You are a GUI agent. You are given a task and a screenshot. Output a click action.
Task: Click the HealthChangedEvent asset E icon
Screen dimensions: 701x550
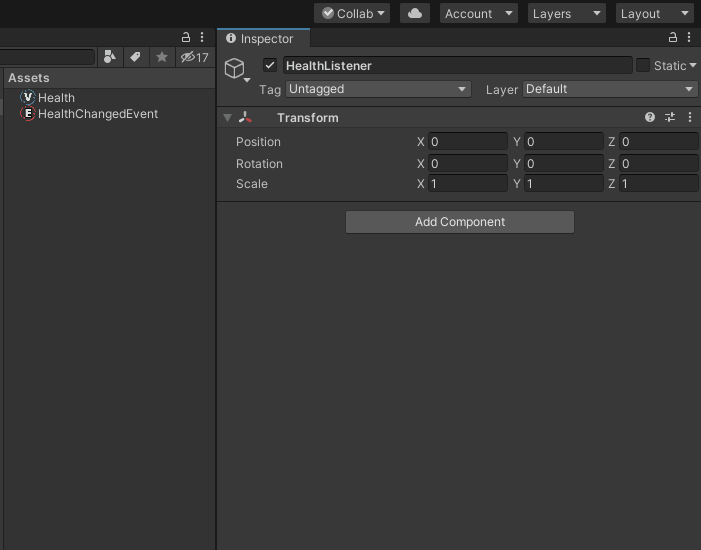(x=28, y=114)
